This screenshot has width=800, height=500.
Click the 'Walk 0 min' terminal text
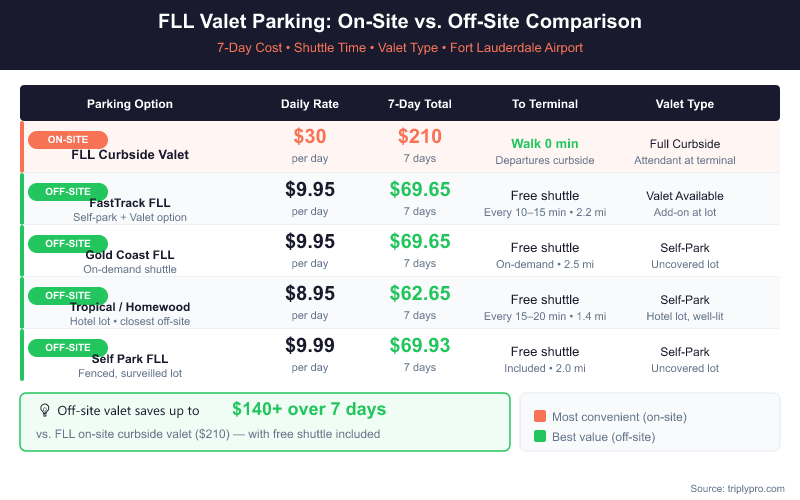pos(545,144)
